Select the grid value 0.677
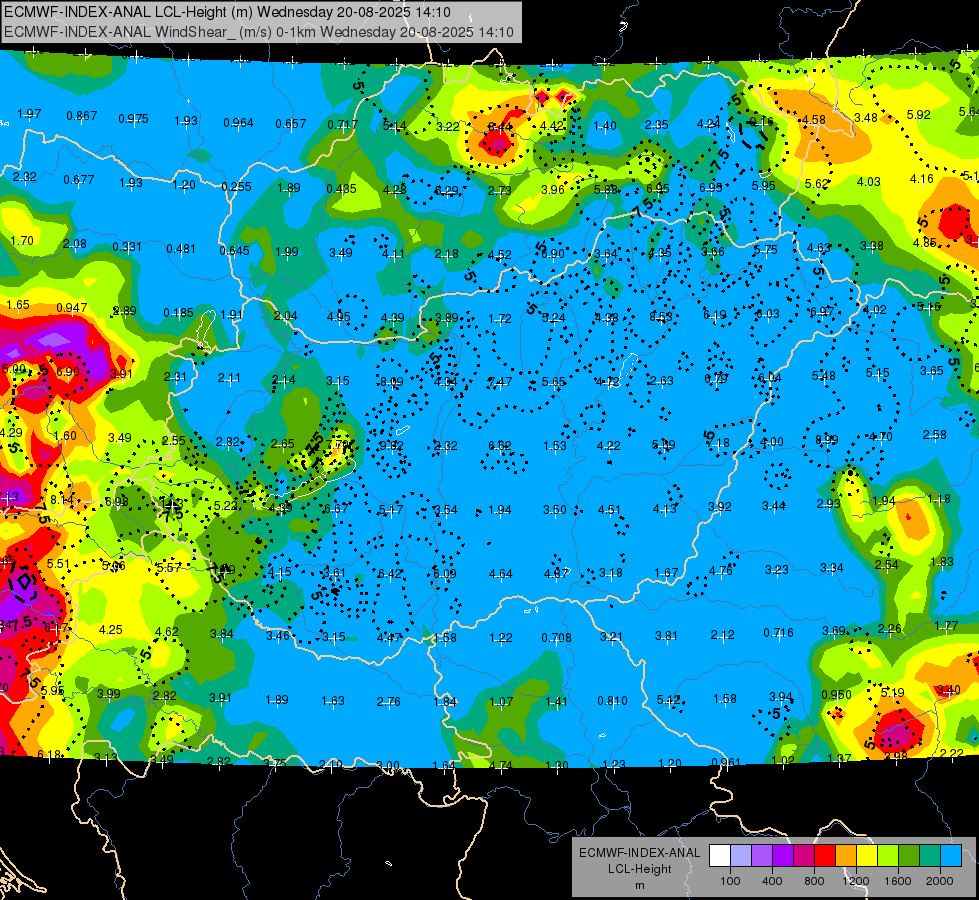 pyautogui.click(x=79, y=180)
